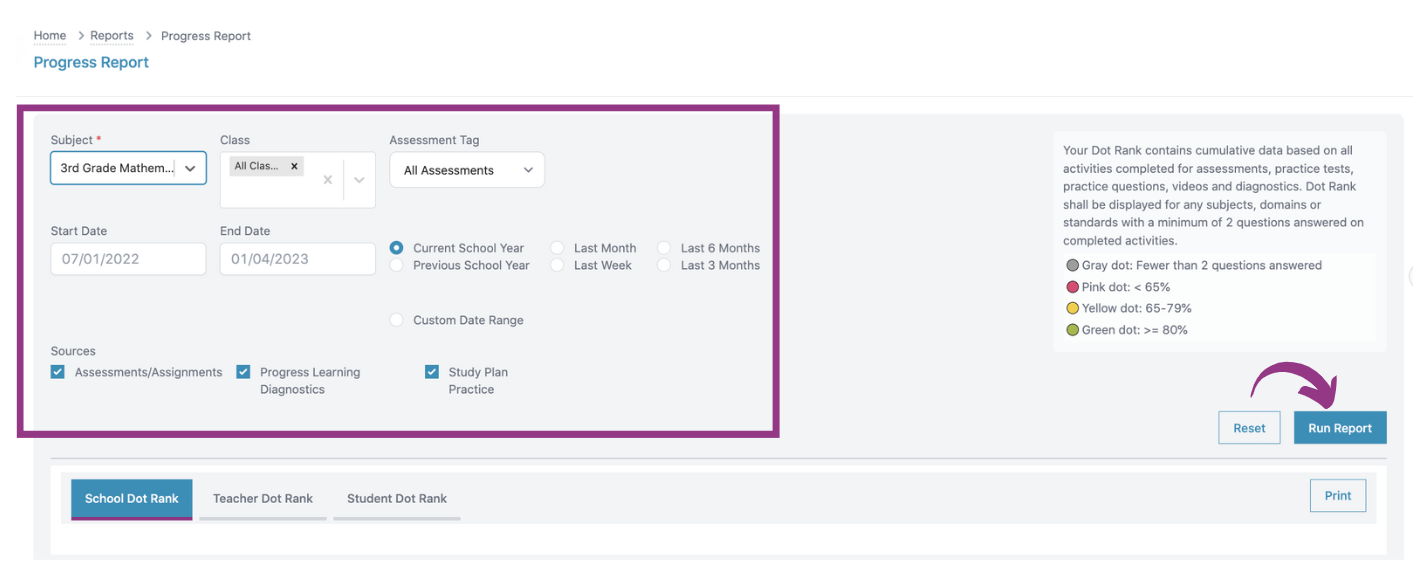The width and height of the screenshot is (1418, 582).
Task: Open the Home breadcrumb link
Action: tap(50, 36)
